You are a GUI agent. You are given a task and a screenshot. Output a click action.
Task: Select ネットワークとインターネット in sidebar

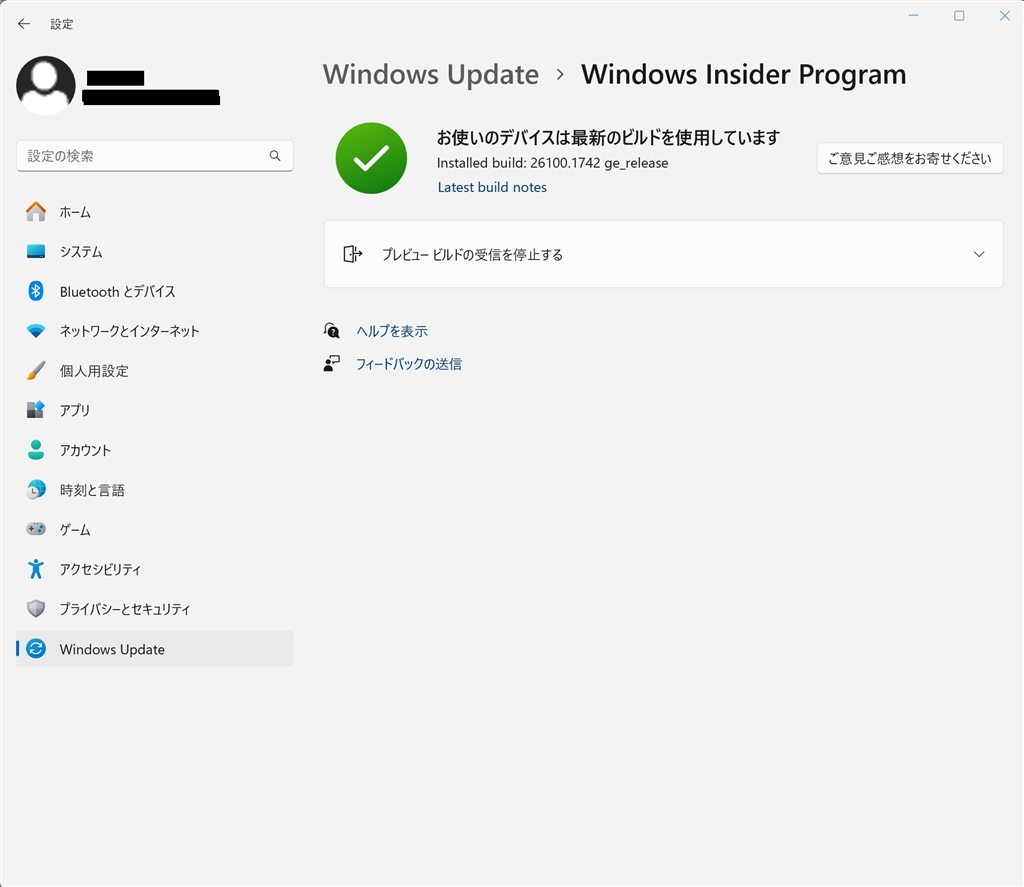(155, 331)
